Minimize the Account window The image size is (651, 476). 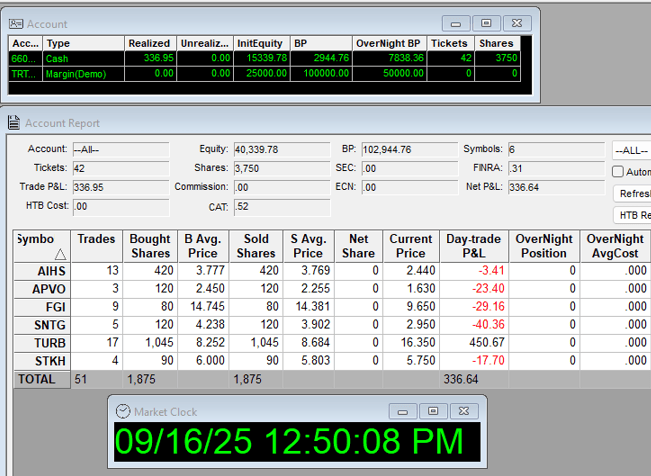point(456,23)
